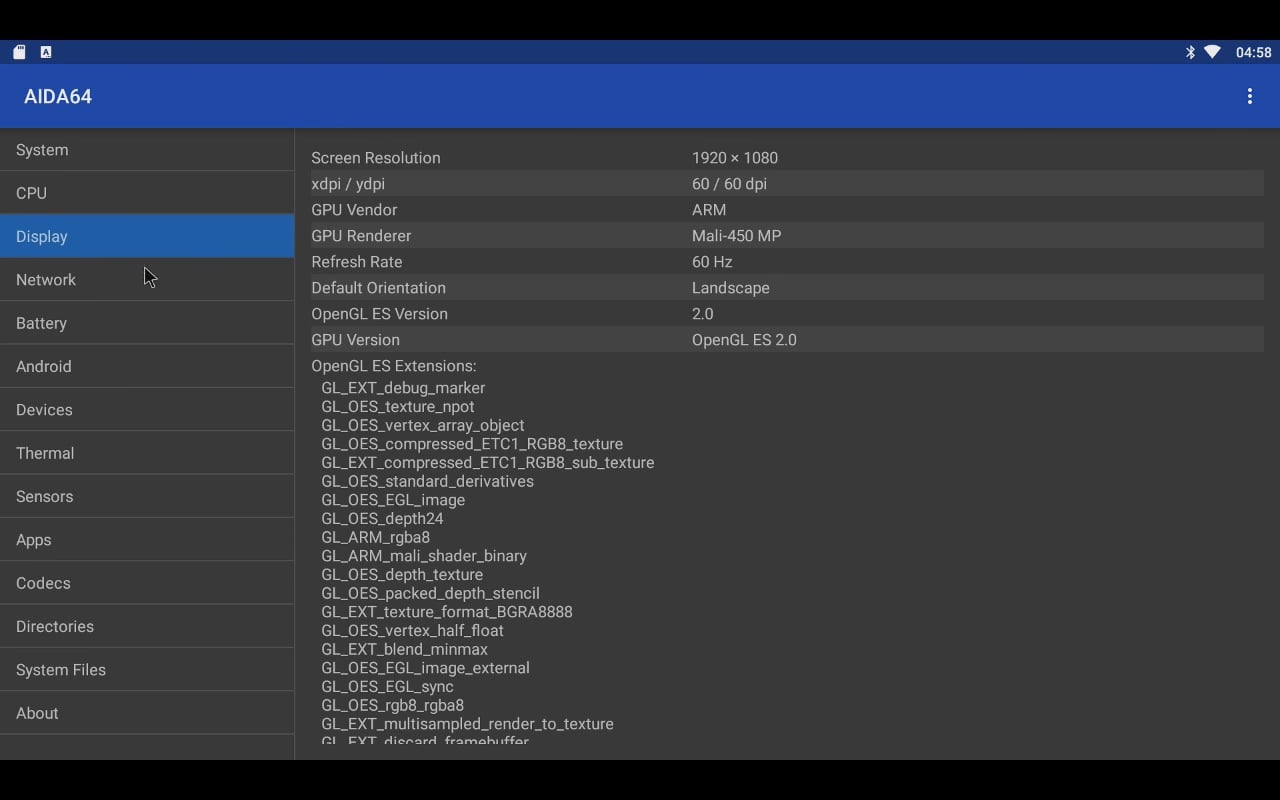The height and width of the screenshot is (800, 1280).
Task: Select the 1920 × 1080 resolution value
Action: (735, 158)
